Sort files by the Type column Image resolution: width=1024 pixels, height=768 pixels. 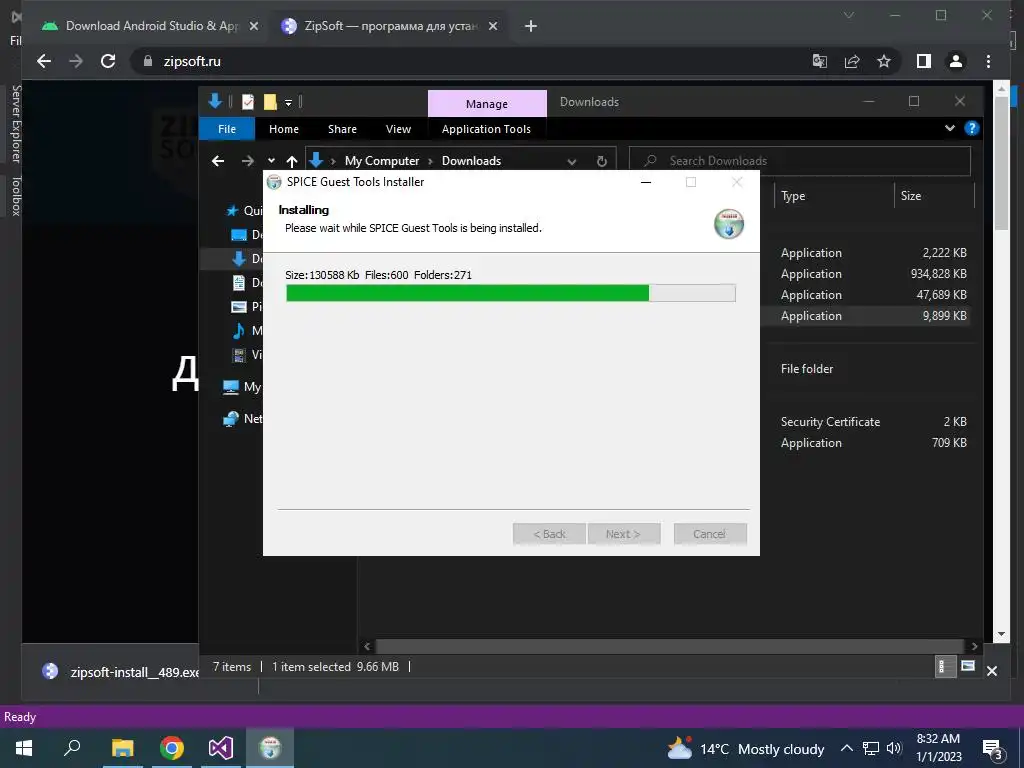tap(834, 196)
